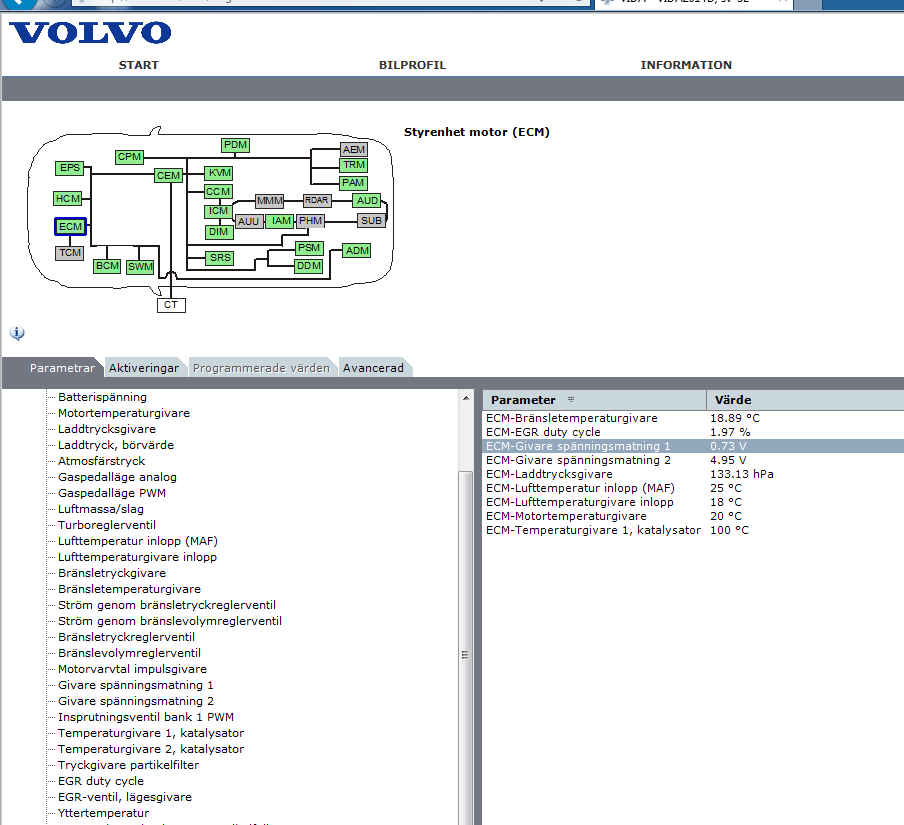Click the START navigation link
The height and width of the screenshot is (825, 904).
click(139, 65)
